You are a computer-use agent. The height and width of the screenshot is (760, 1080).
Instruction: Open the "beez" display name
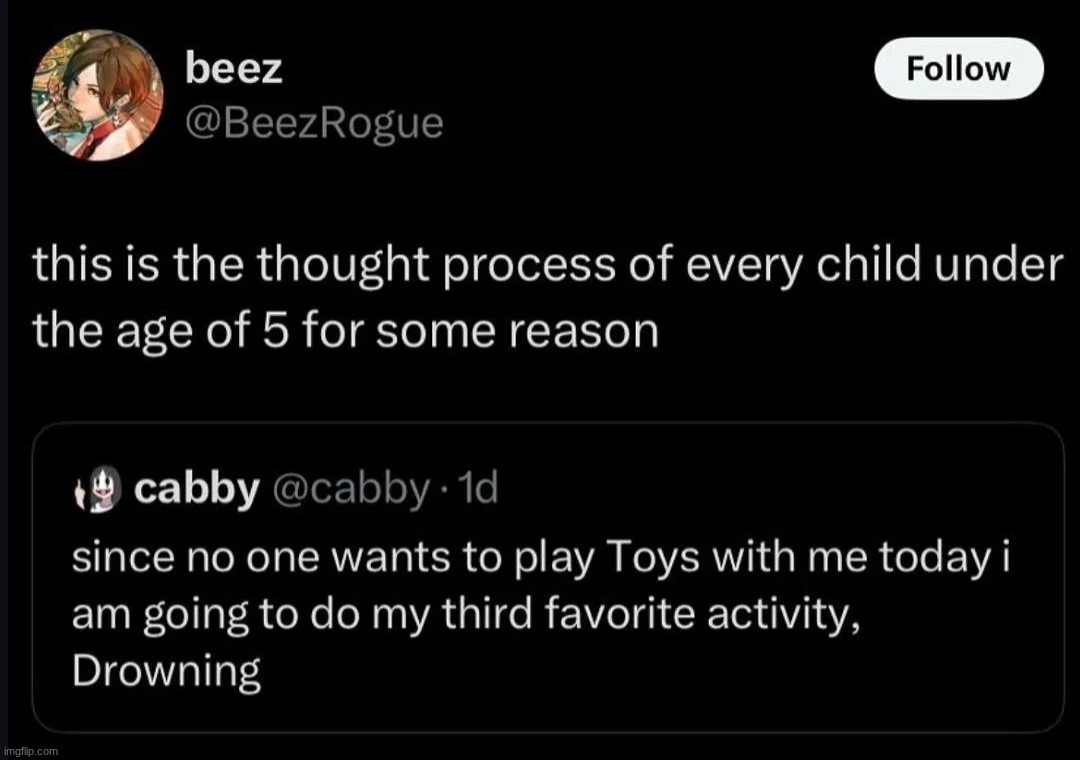pos(234,69)
